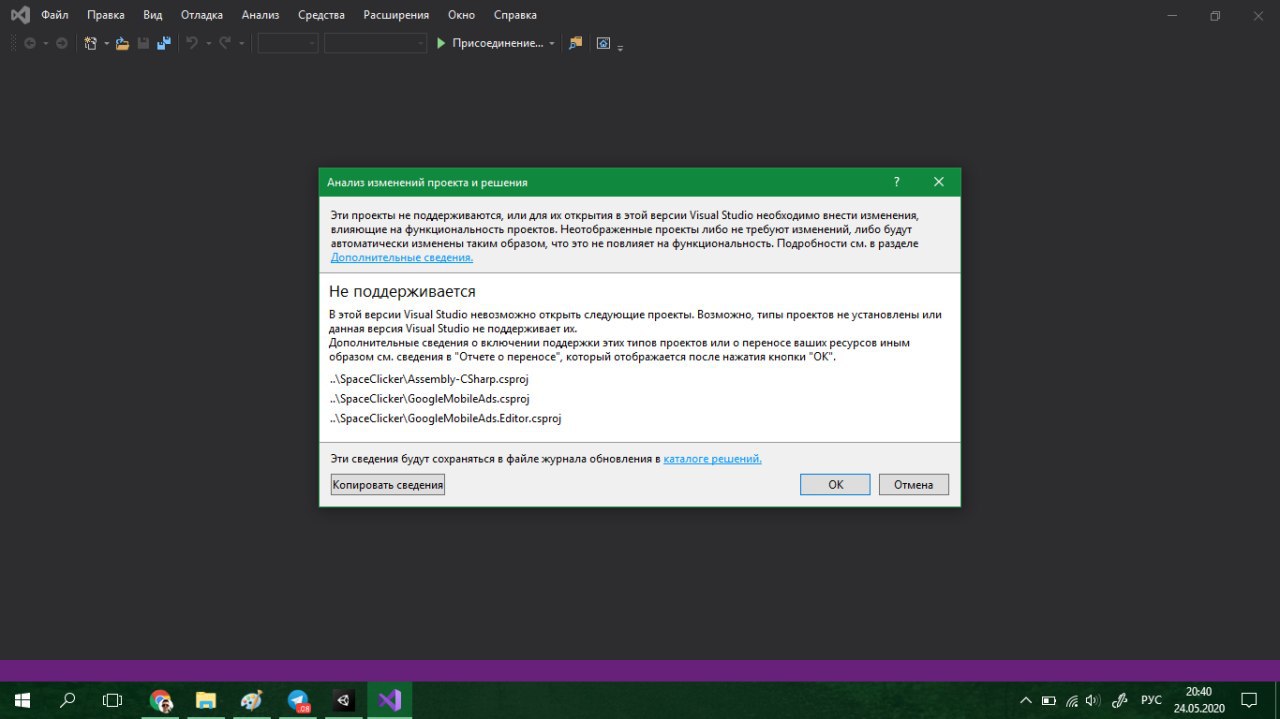The width and height of the screenshot is (1280, 719).
Task: Open the Вид menu
Action: click(153, 15)
